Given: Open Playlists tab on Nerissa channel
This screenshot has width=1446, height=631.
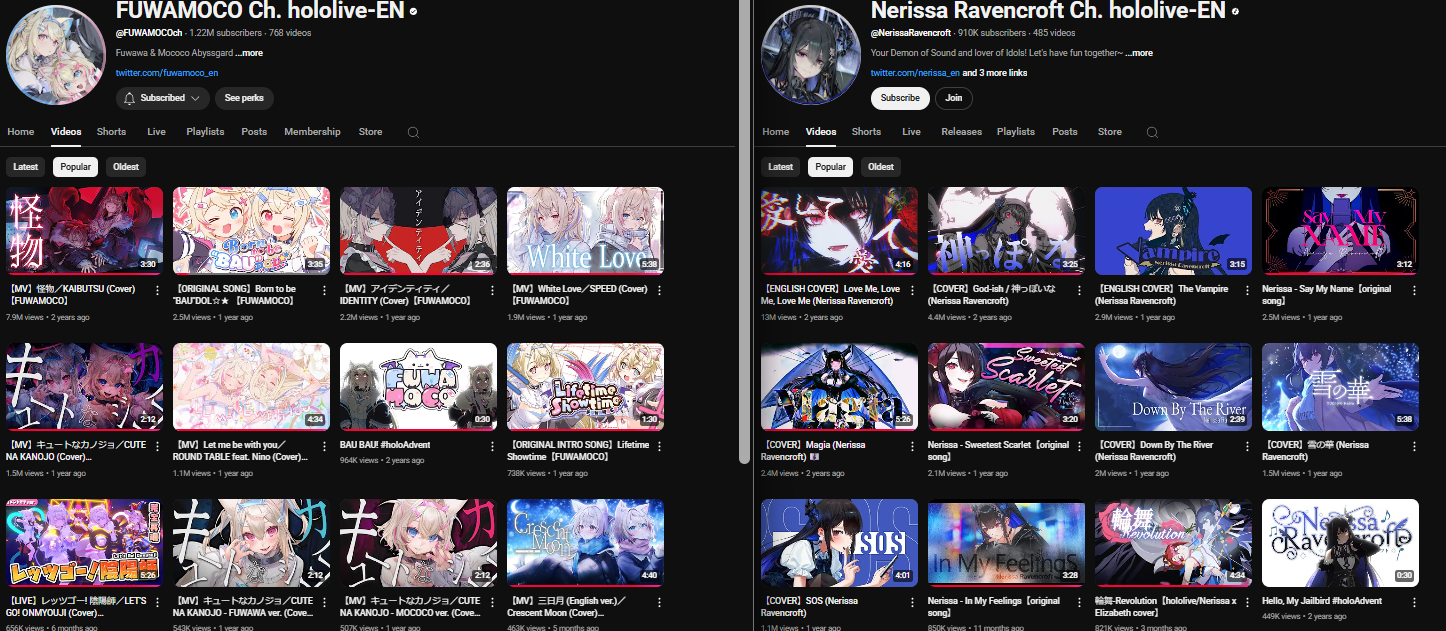Looking at the screenshot, I should click(1015, 132).
